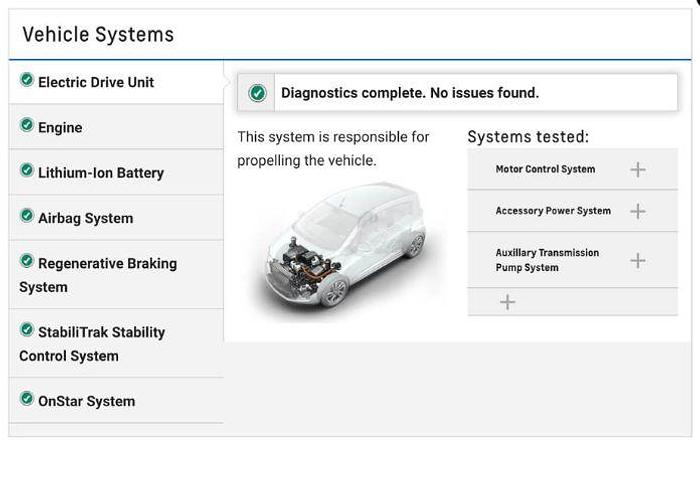View the Regenerative Braking System tab
Screen dimensions: 700x503
pyautogui.click(x=116, y=274)
